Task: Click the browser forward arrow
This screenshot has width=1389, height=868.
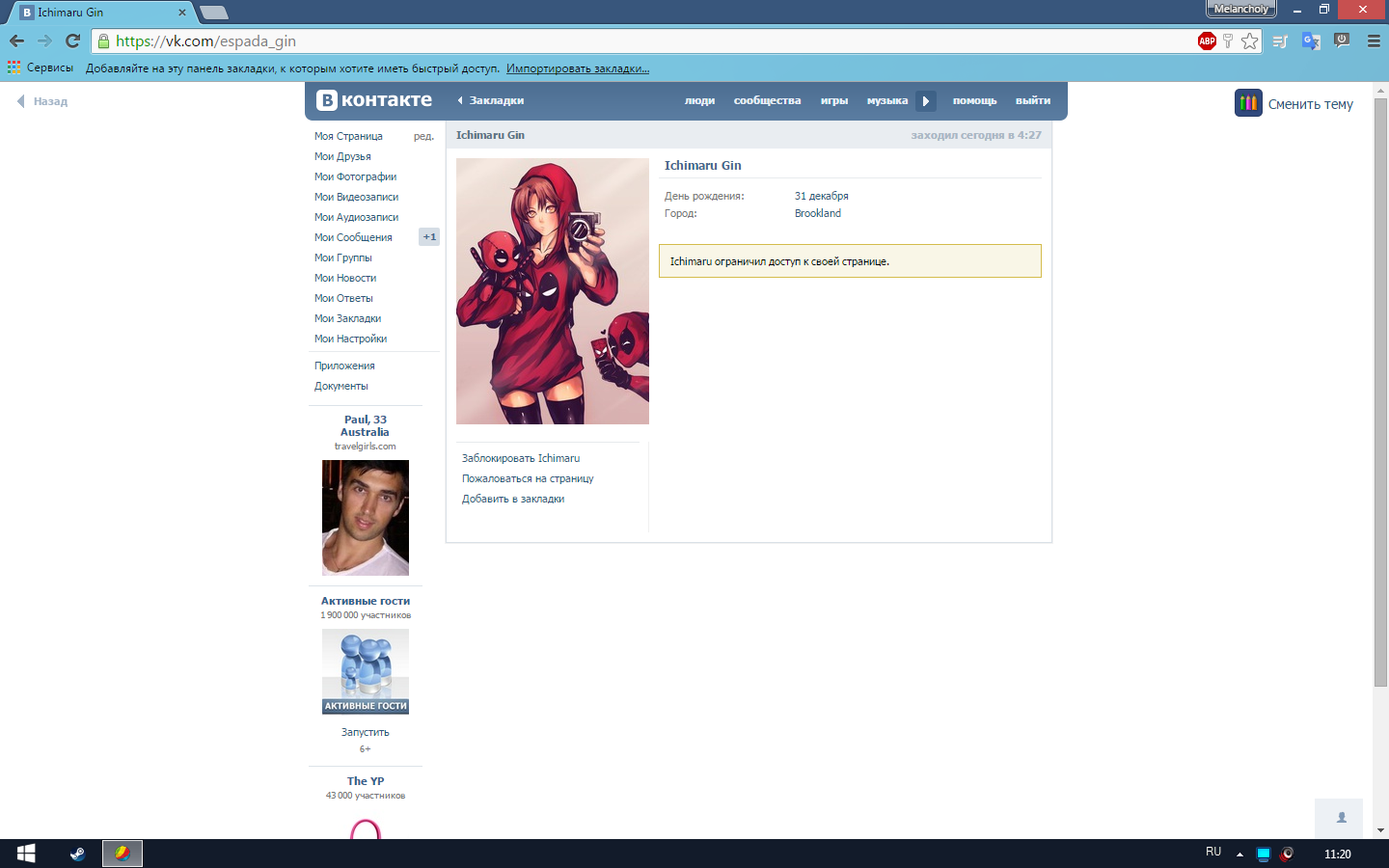Action: (x=44, y=41)
